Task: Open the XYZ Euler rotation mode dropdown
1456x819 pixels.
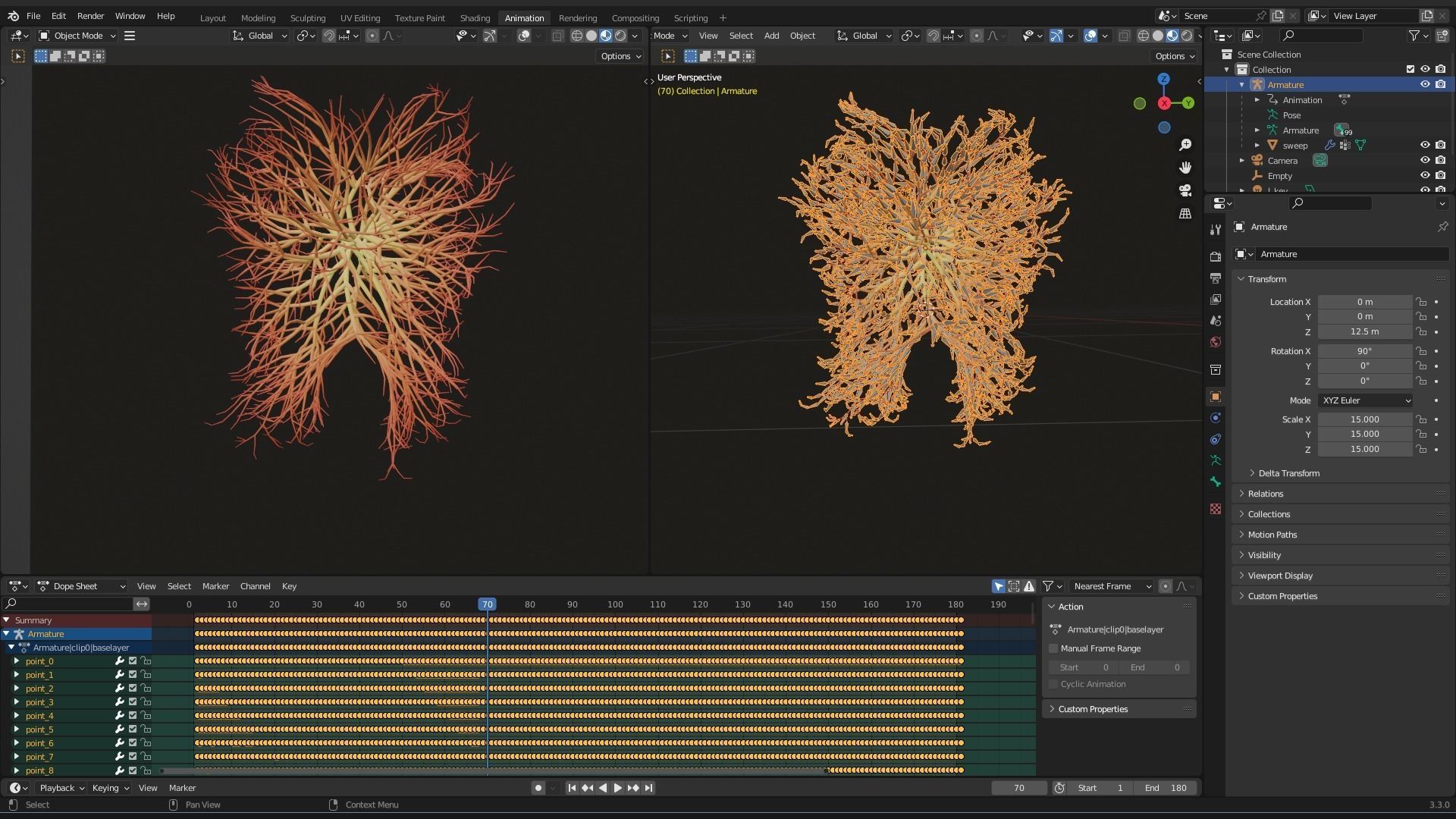Action: pos(1365,400)
